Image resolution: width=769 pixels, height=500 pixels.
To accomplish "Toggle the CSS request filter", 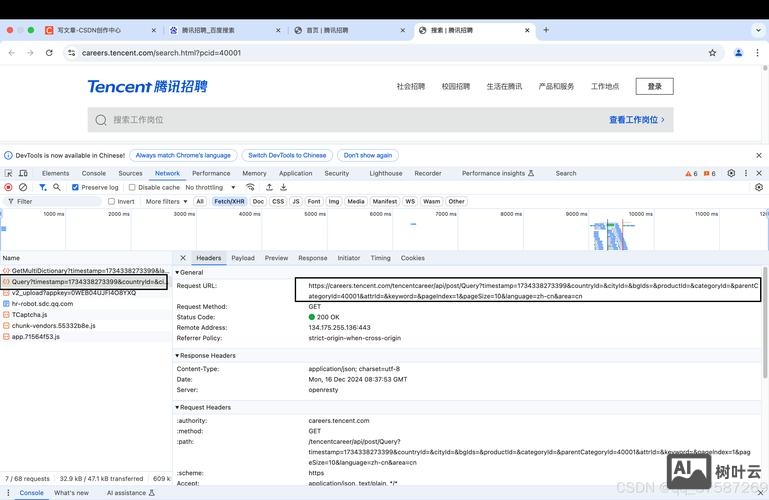I will click(x=278, y=201).
